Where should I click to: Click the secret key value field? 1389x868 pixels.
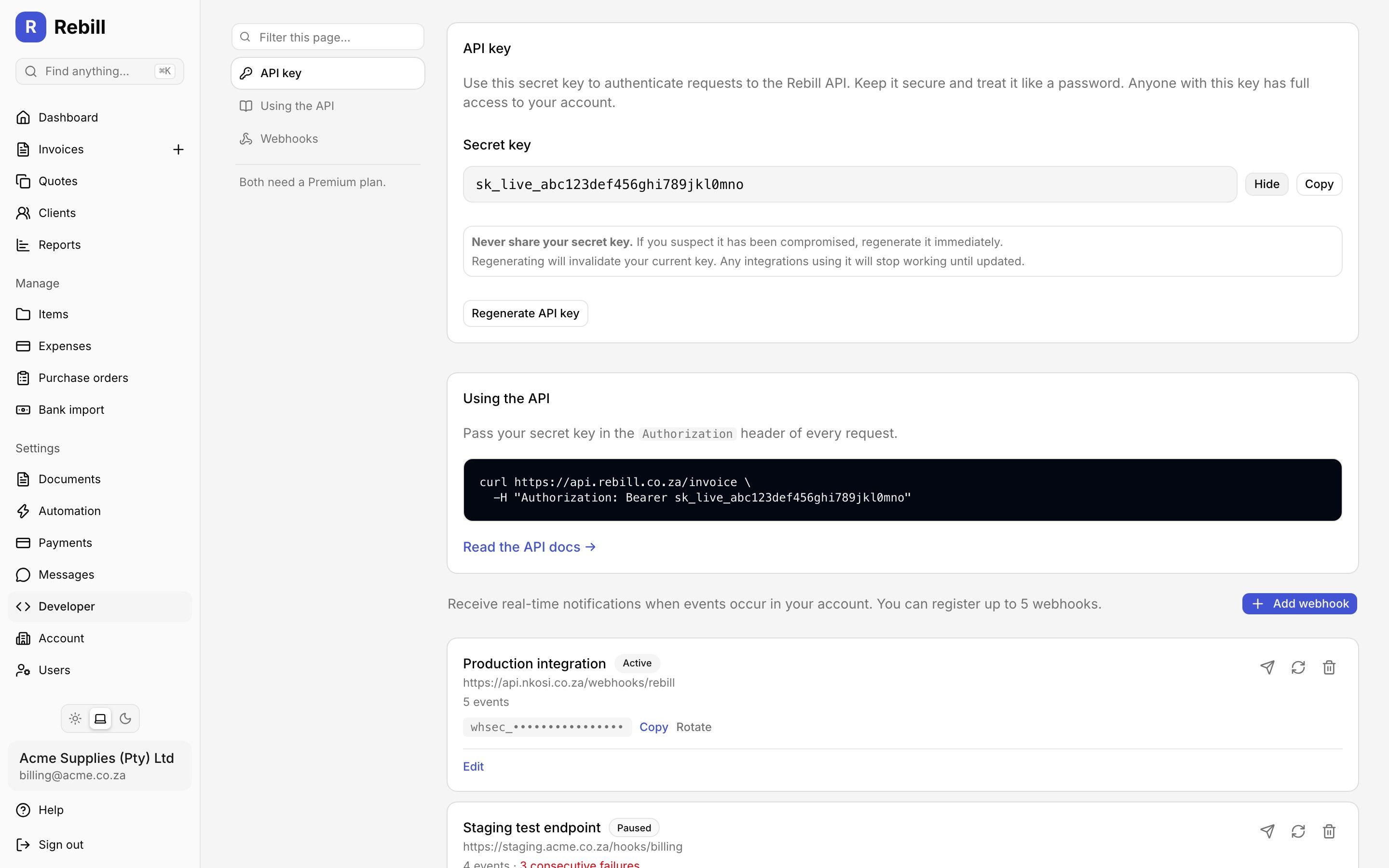click(849, 184)
